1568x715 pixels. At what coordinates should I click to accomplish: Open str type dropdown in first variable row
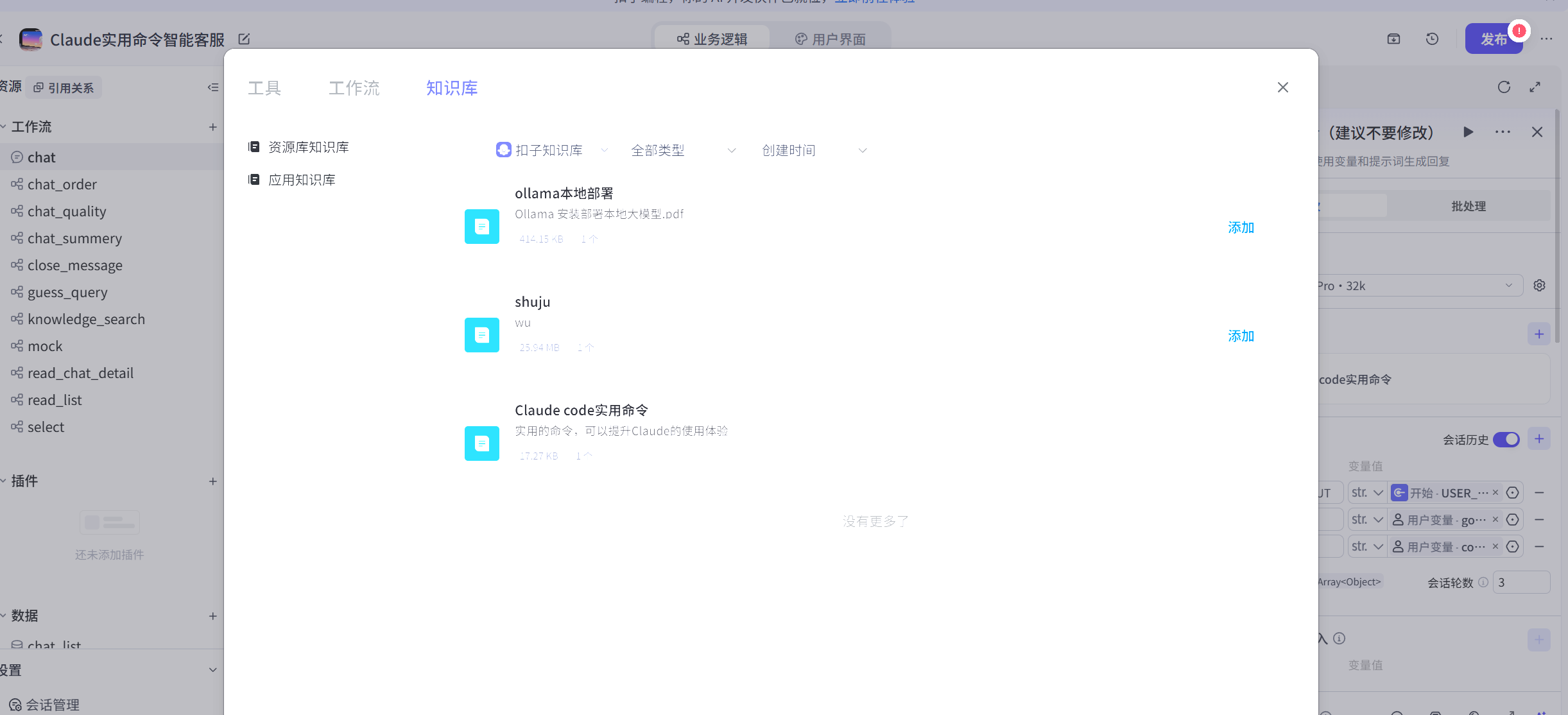tap(1367, 493)
